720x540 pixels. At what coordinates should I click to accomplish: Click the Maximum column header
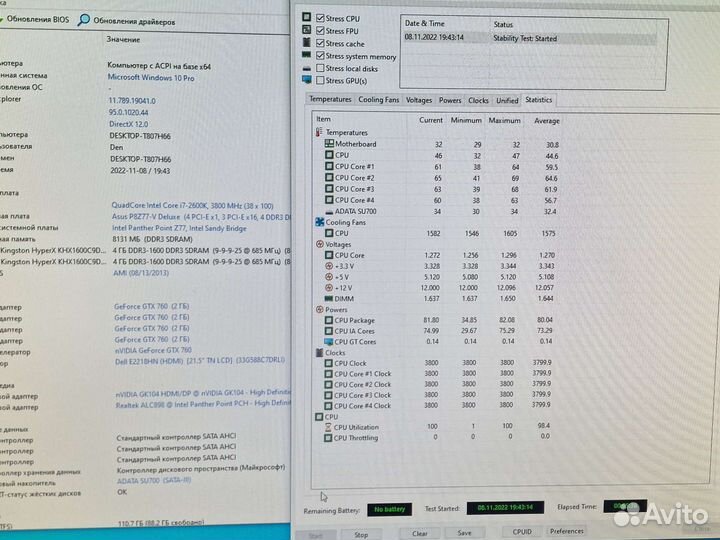pos(504,121)
